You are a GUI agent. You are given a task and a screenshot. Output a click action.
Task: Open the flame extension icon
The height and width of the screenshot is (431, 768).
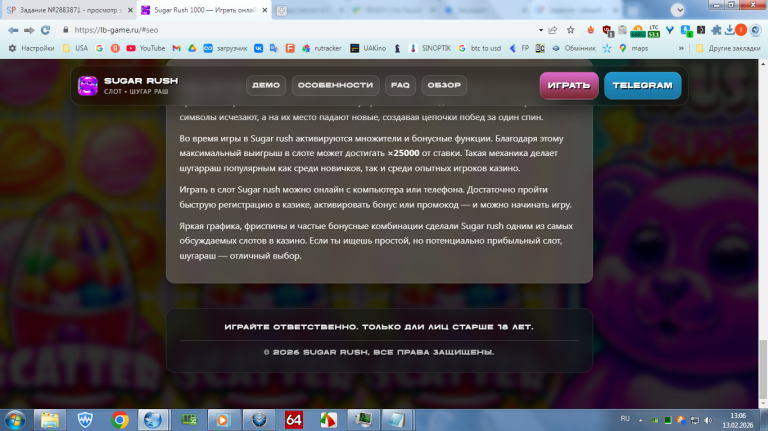pos(591,30)
